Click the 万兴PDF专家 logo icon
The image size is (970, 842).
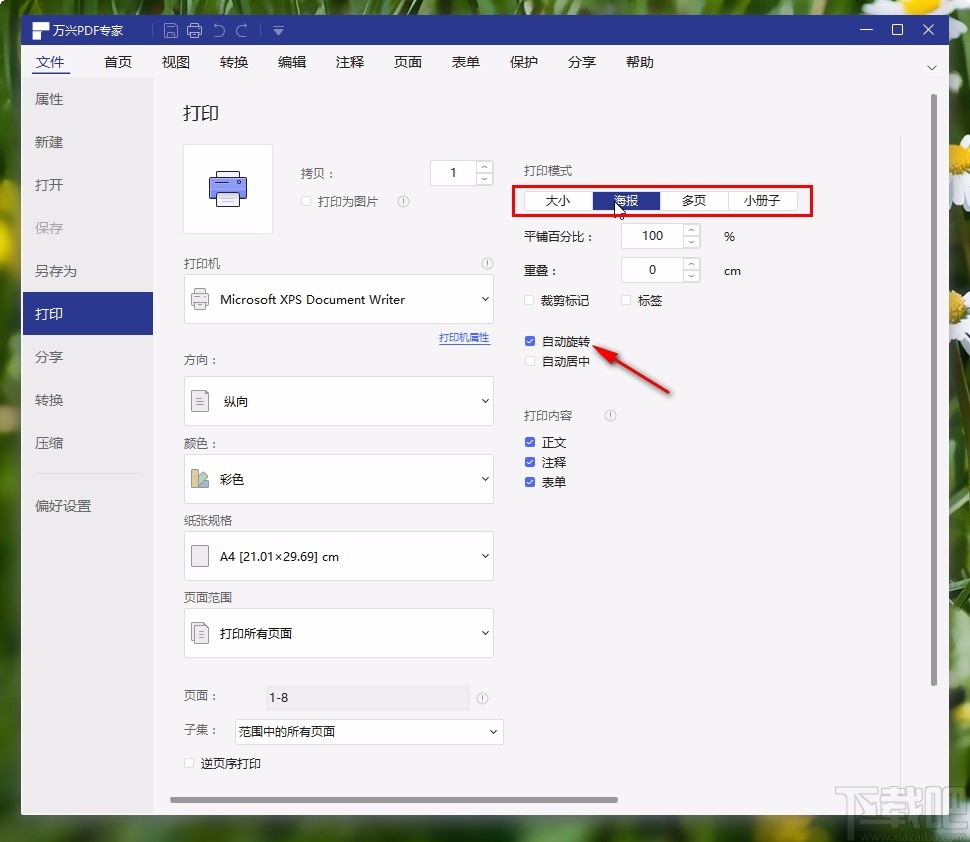point(38,30)
